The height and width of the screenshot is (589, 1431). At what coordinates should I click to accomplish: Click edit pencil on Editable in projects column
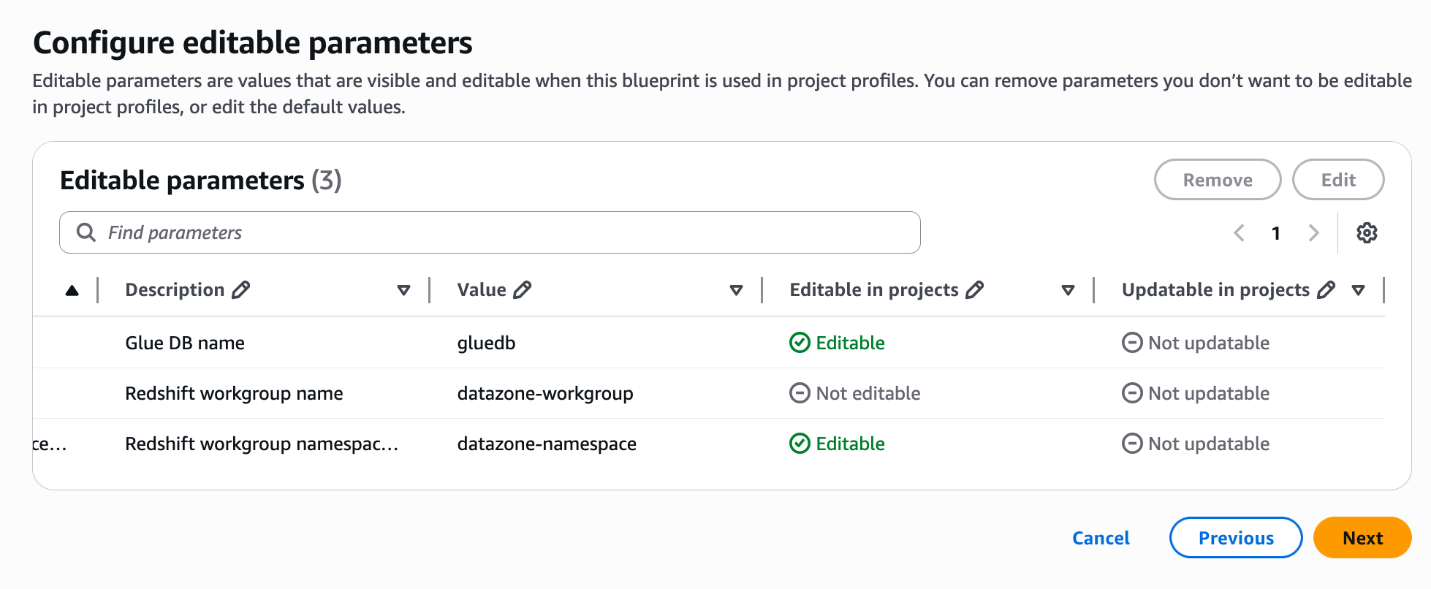pyautogui.click(x=974, y=290)
